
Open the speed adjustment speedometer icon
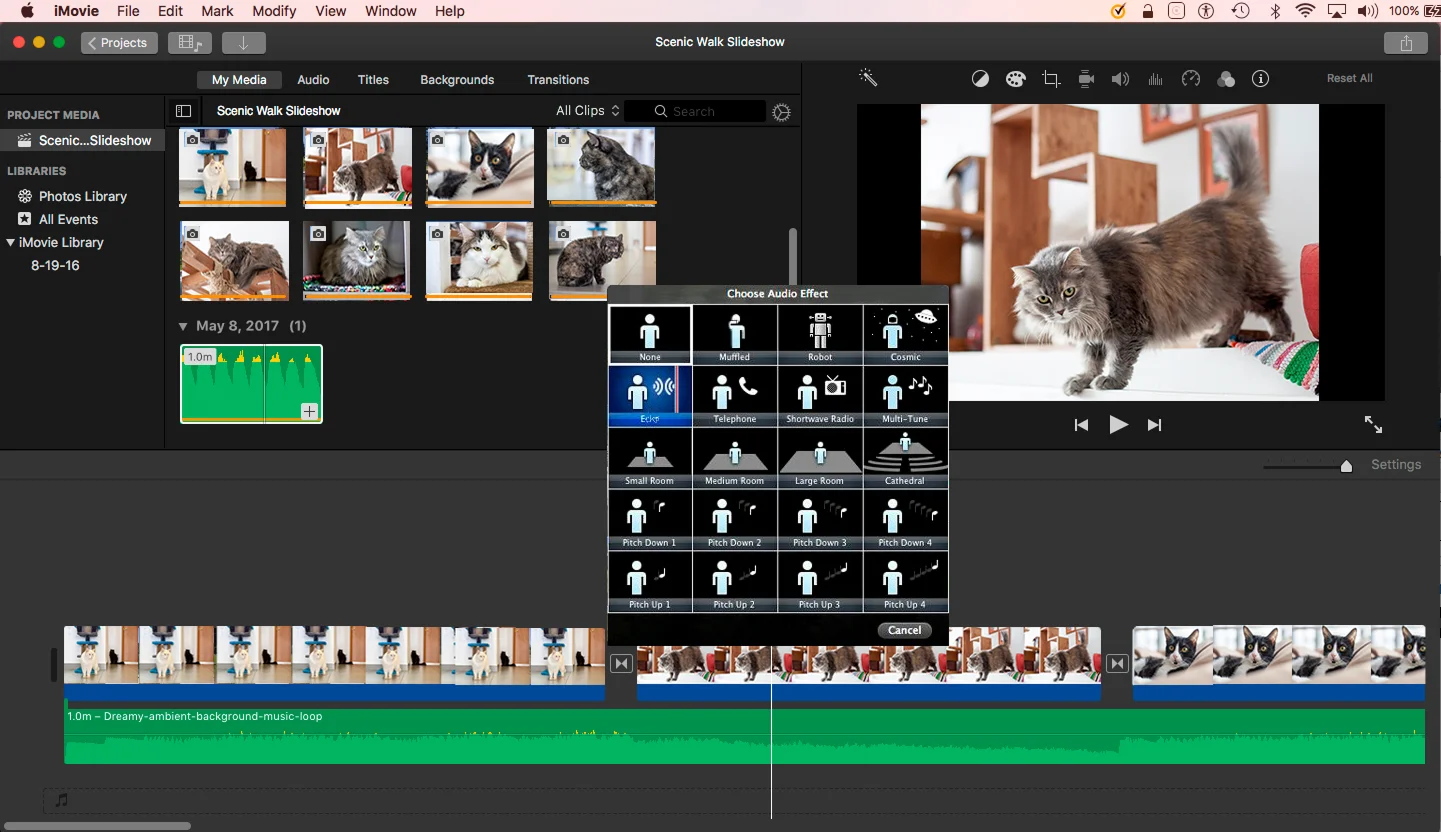tap(1190, 79)
